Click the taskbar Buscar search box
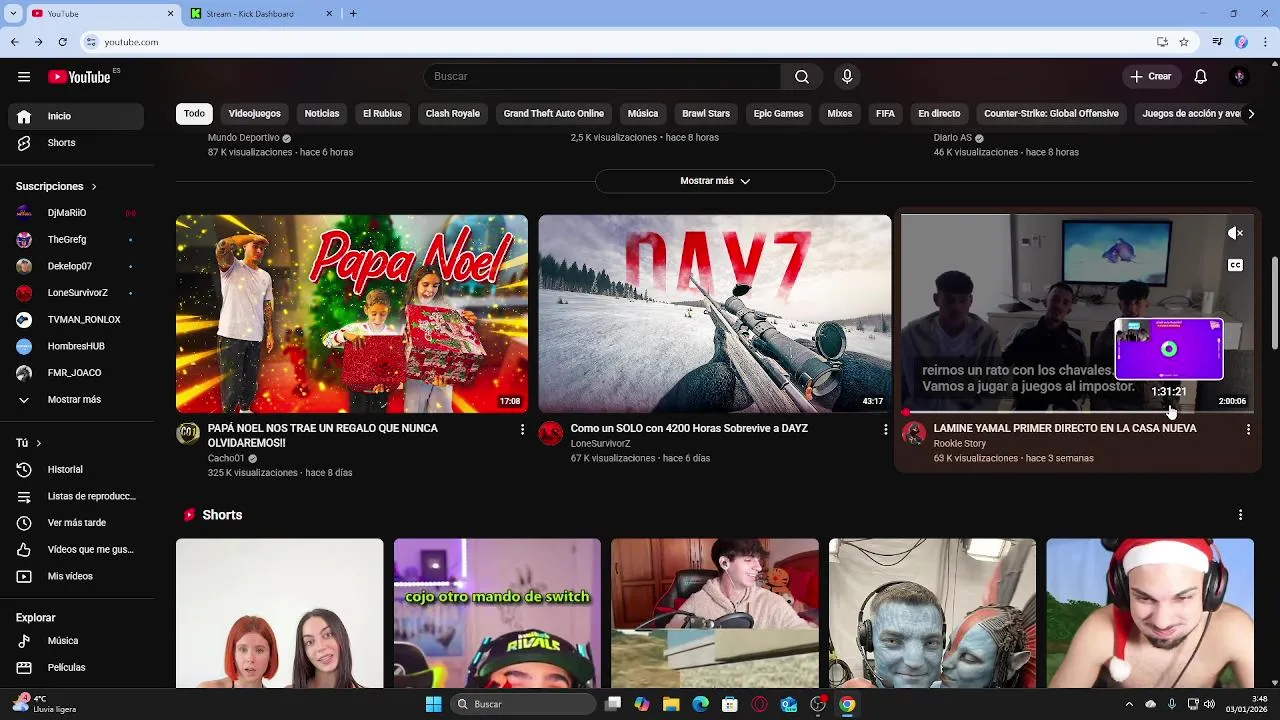This screenshot has width=1280, height=720. click(524, 704)
